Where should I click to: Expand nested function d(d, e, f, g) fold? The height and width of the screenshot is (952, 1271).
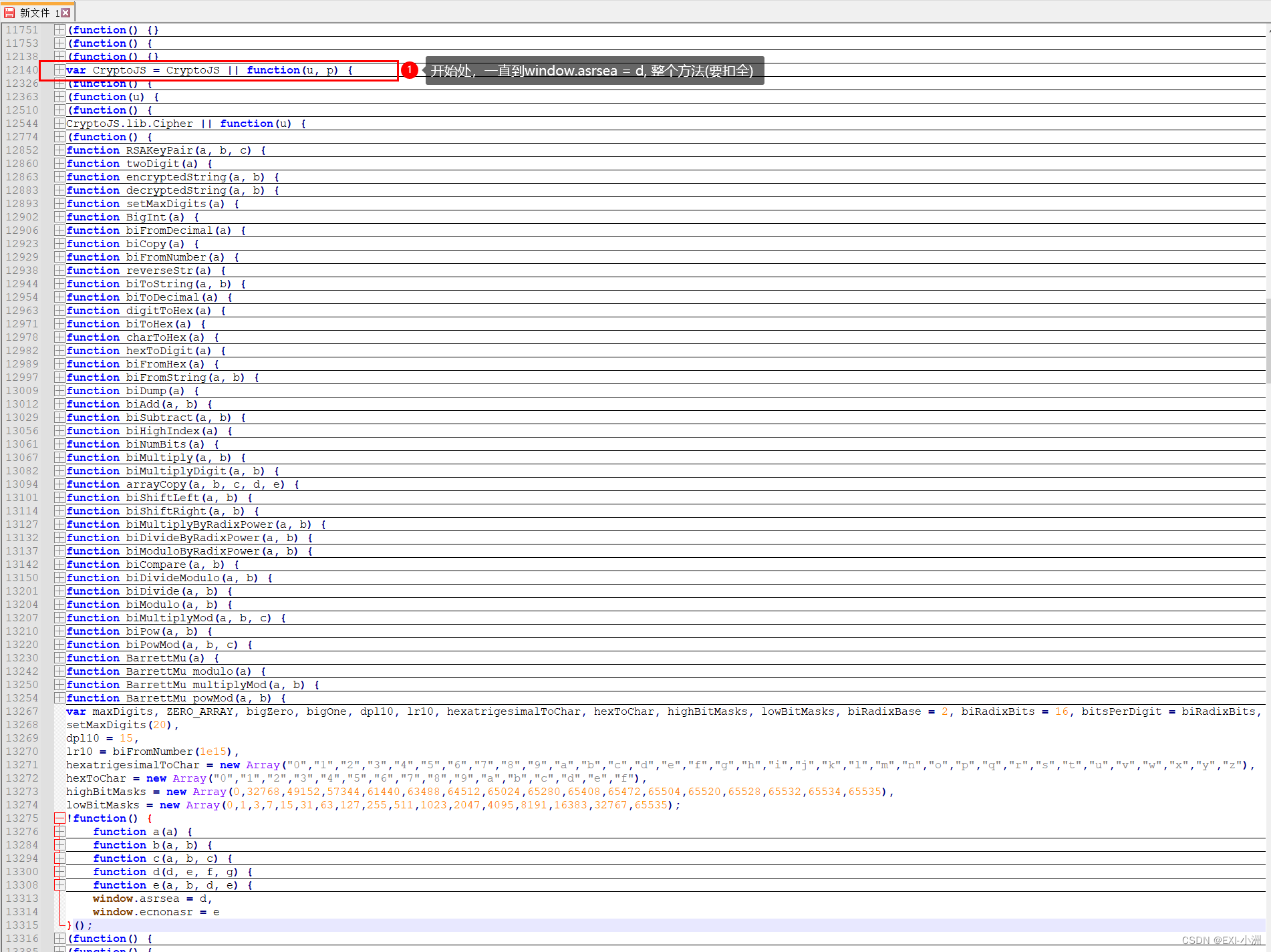click(59, 872)
